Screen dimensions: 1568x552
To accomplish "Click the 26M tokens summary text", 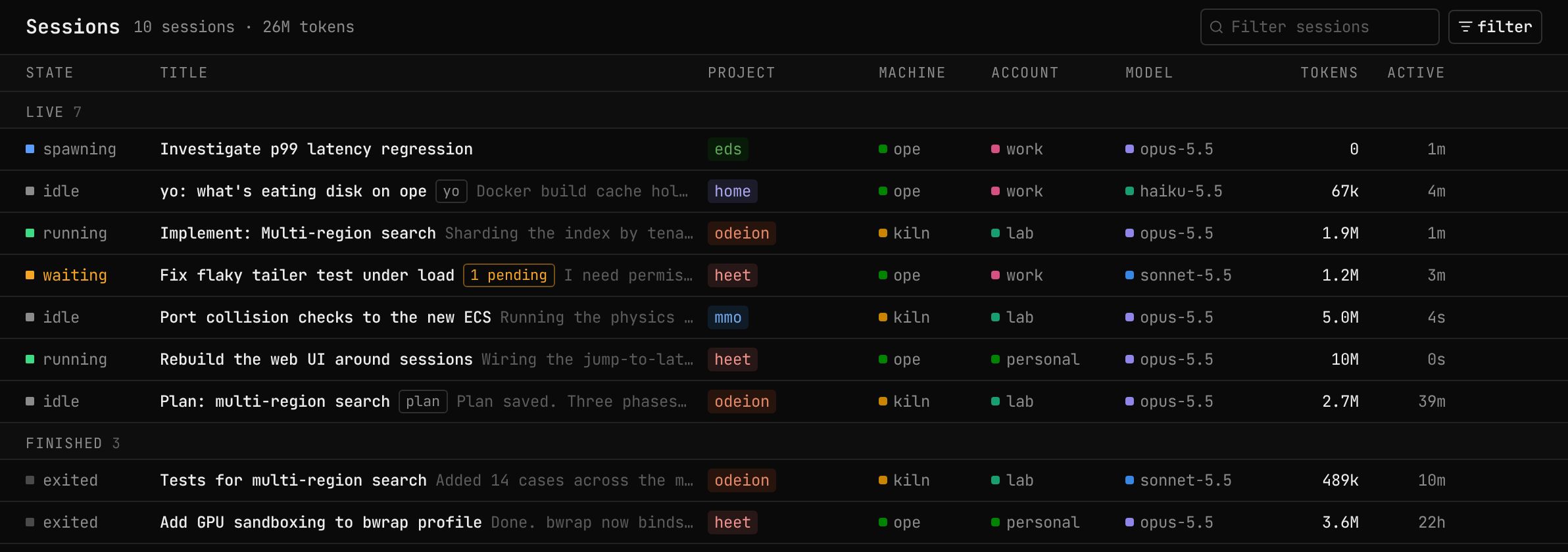I will point(308,27).
